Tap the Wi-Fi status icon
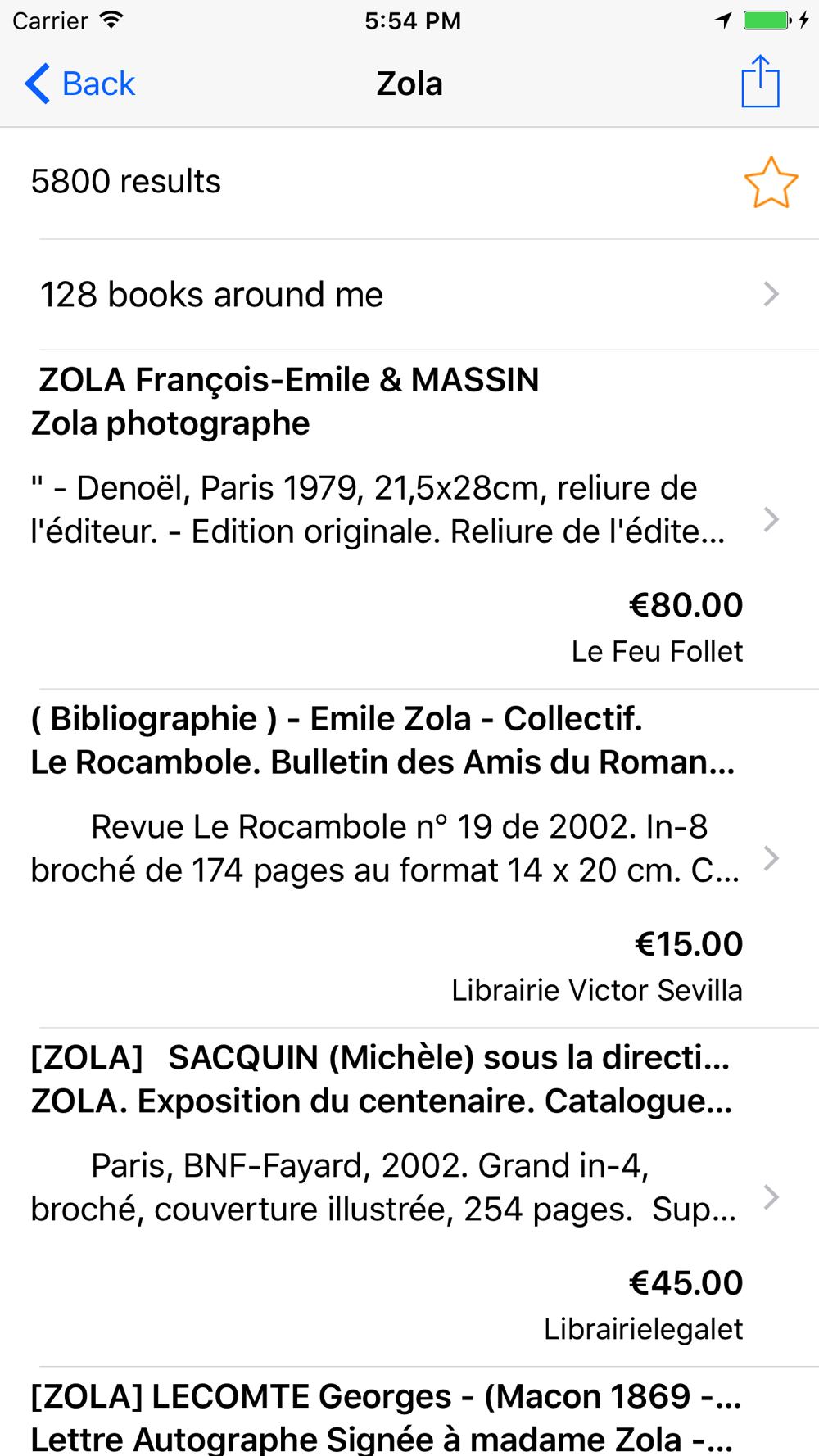The height and width of the screenshot is (1456, 819). point(111,20)
